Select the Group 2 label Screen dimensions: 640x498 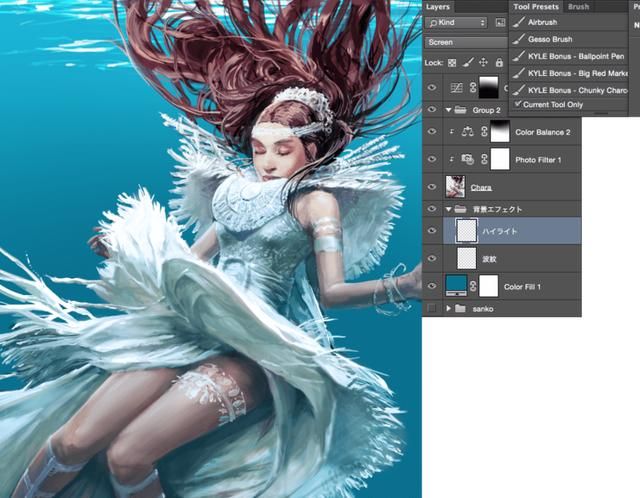(486, 110)
